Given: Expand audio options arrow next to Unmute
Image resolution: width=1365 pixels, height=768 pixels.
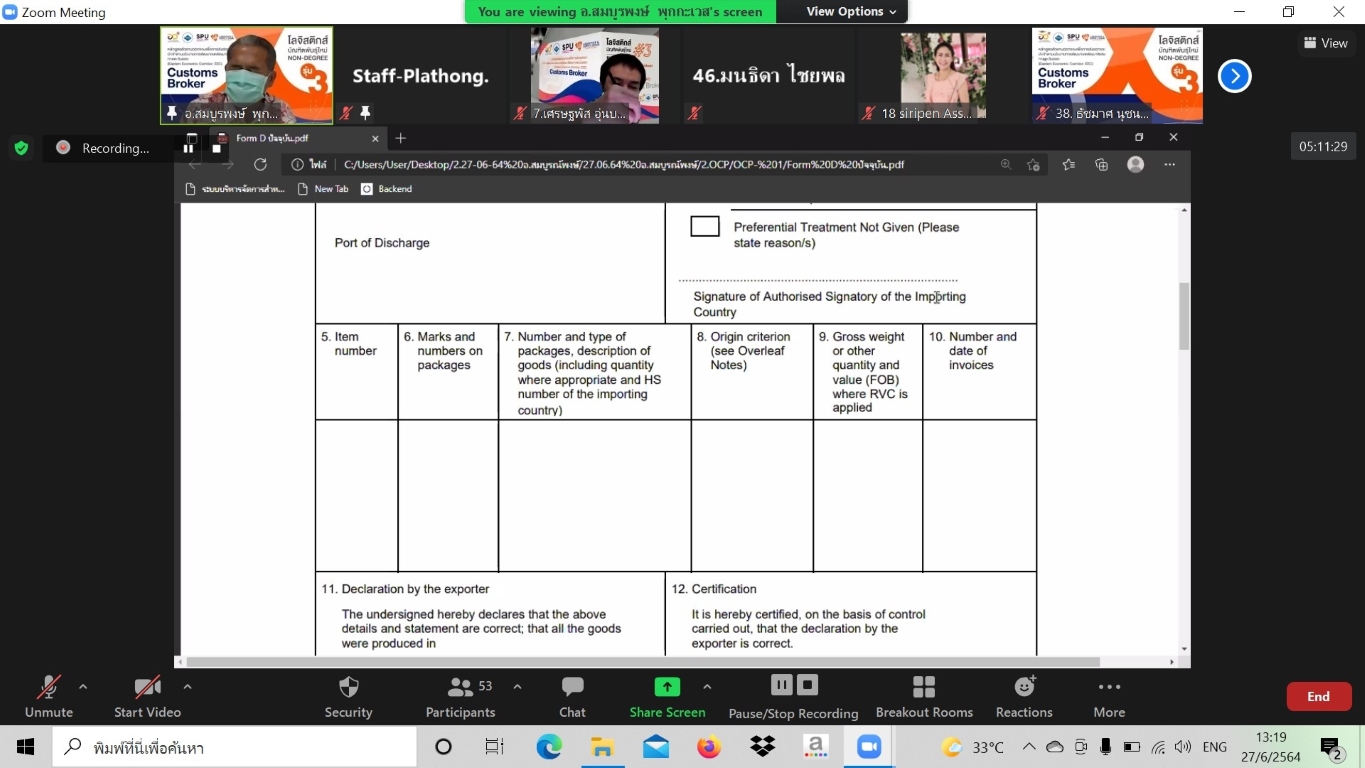Looking at the screenshot, I should (x=83, y=687).
